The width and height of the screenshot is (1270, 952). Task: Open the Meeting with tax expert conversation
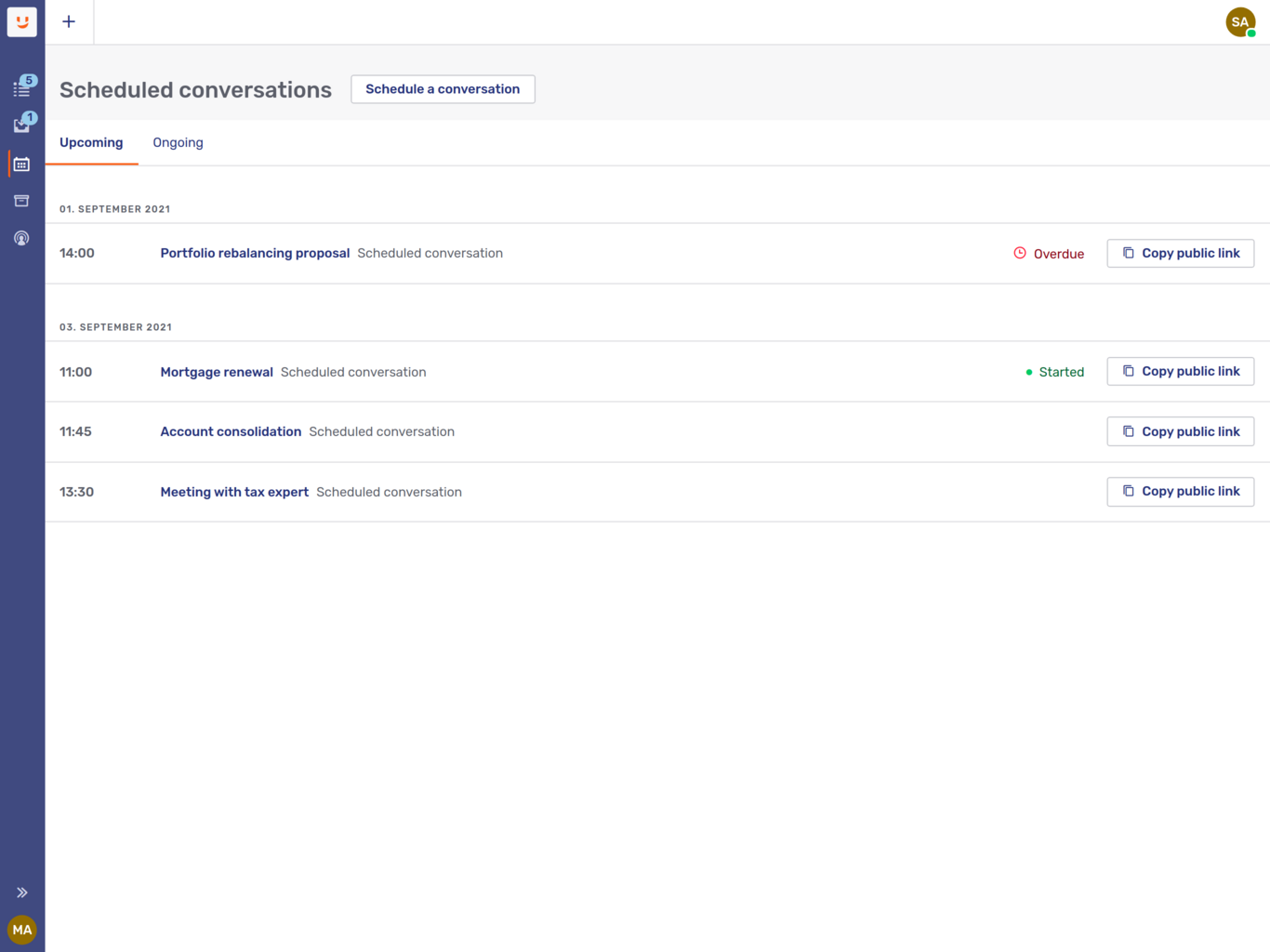coord(234,492)
